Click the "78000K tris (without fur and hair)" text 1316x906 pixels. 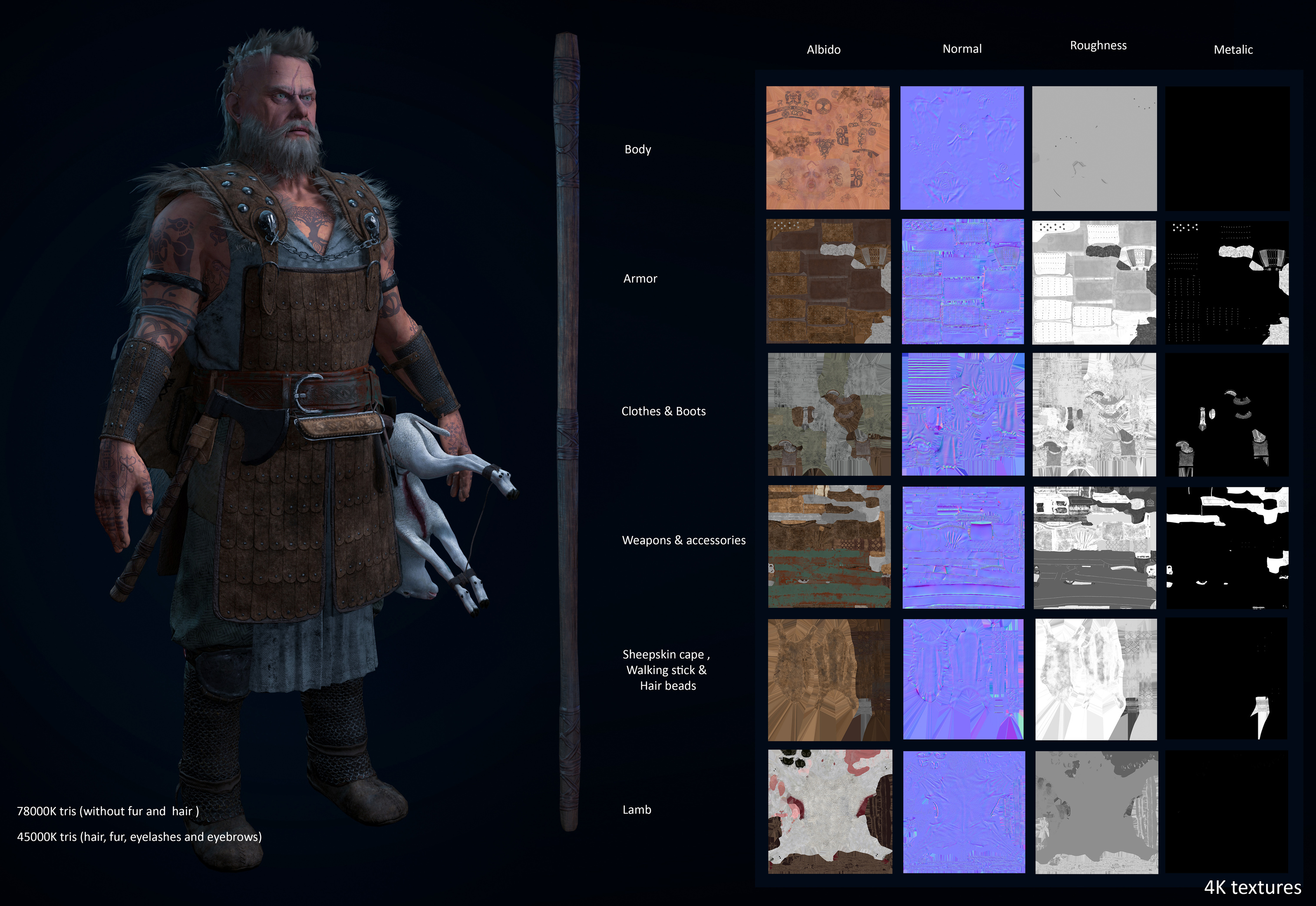click(x=108, y=811)
